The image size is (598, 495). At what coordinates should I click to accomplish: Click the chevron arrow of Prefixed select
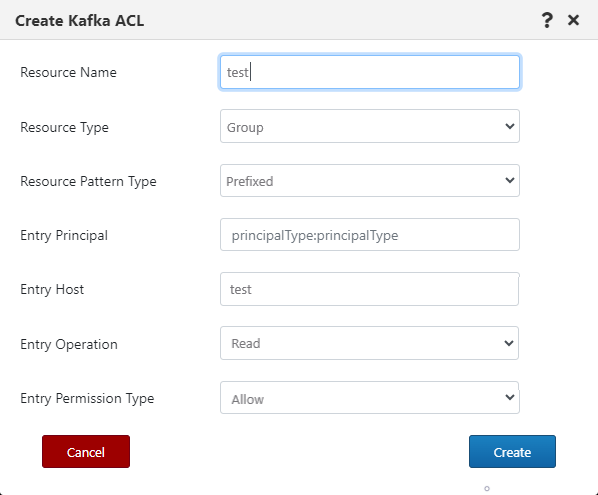(510, 180)
